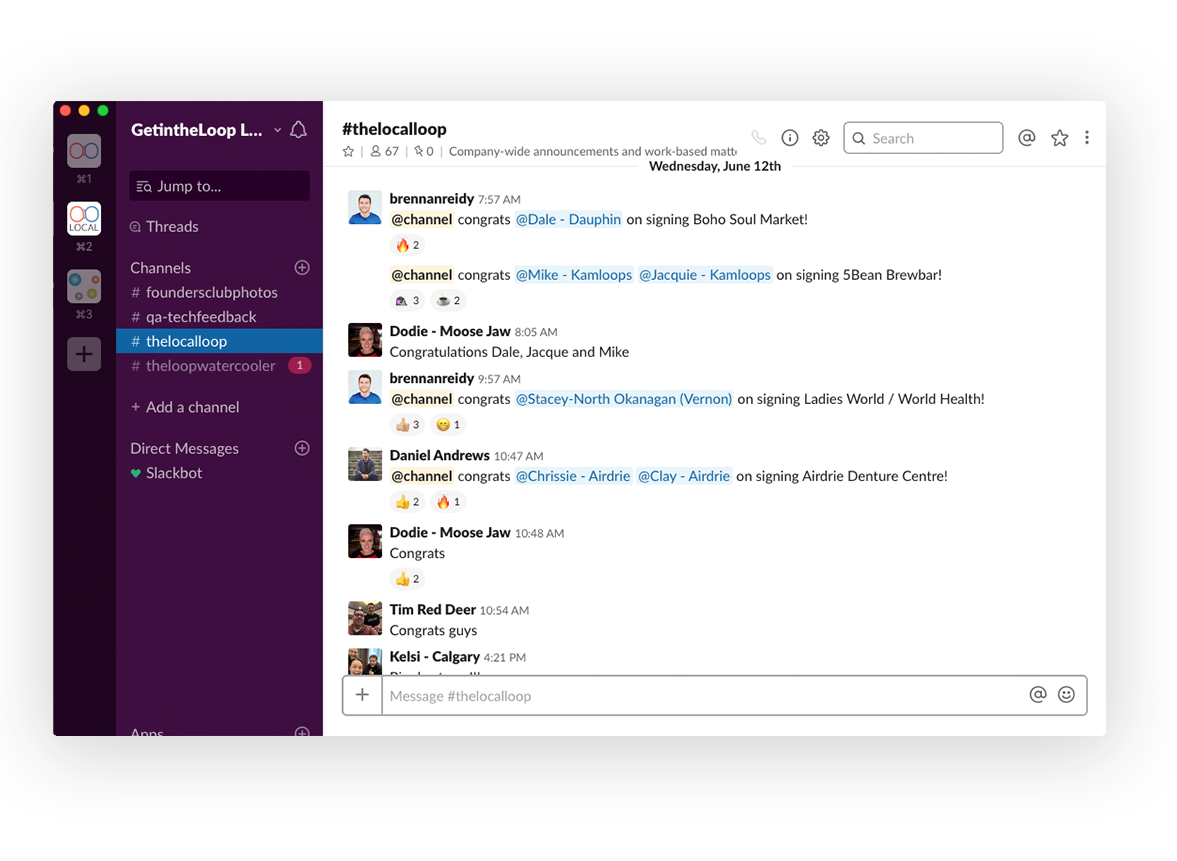Open brennanreidy avatar at 7:57 AM
The height and width of the screenshot is (861, 1177).
pos(365,208)
